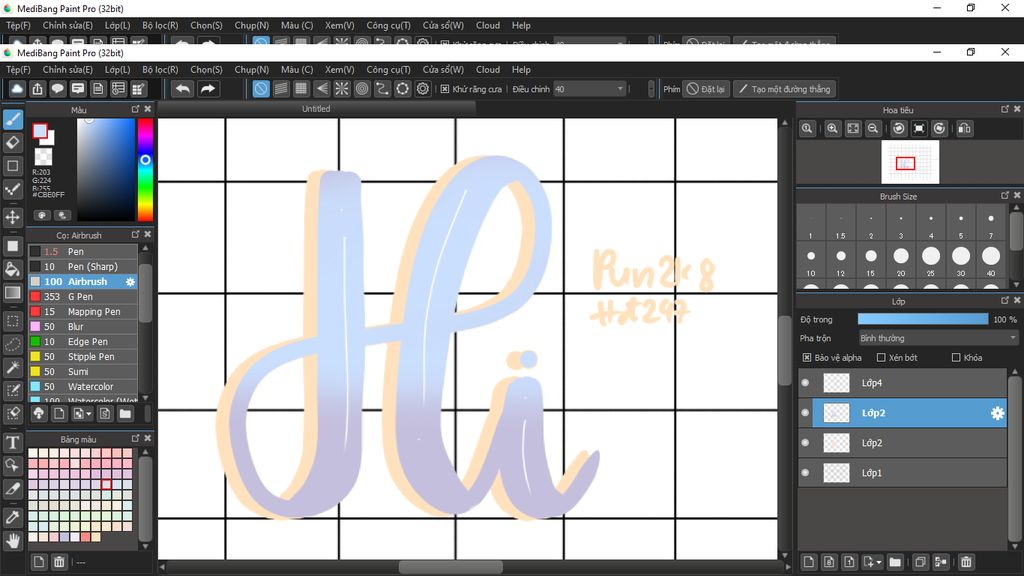
Task: Enable Khóa lock checkbox
Action: 955,357
